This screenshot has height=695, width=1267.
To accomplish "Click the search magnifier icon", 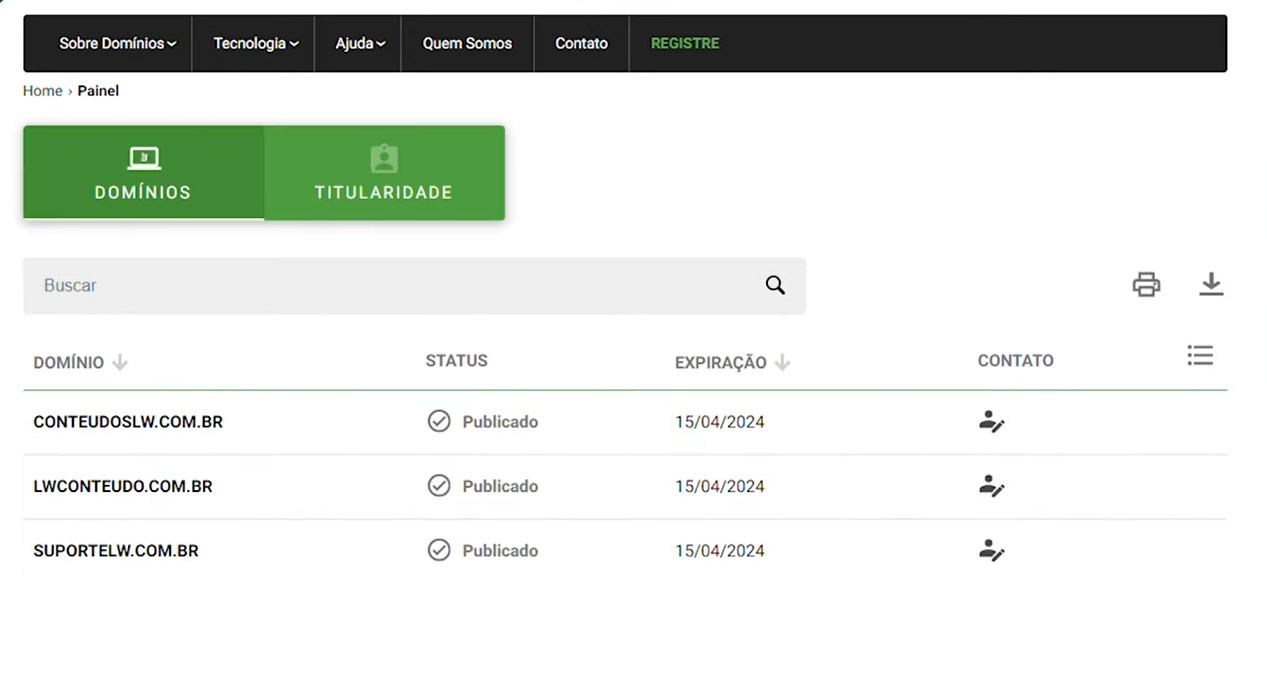I will point(775,285).
